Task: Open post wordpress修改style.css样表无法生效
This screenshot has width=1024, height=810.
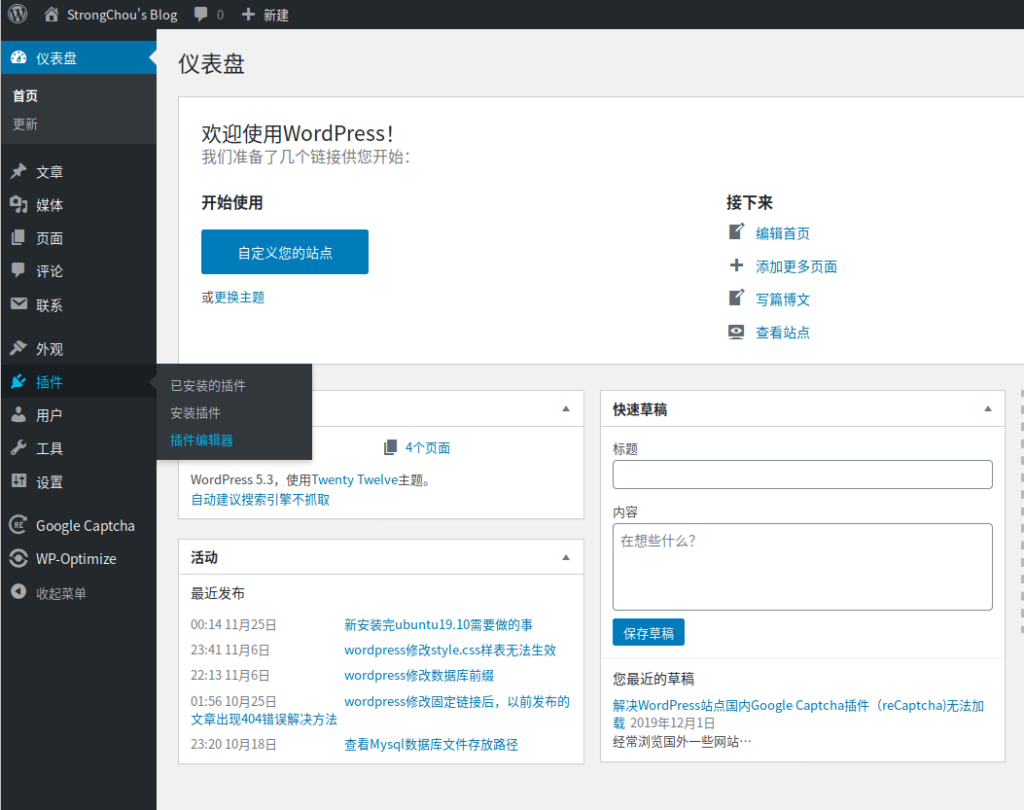Action: [450, 650]
